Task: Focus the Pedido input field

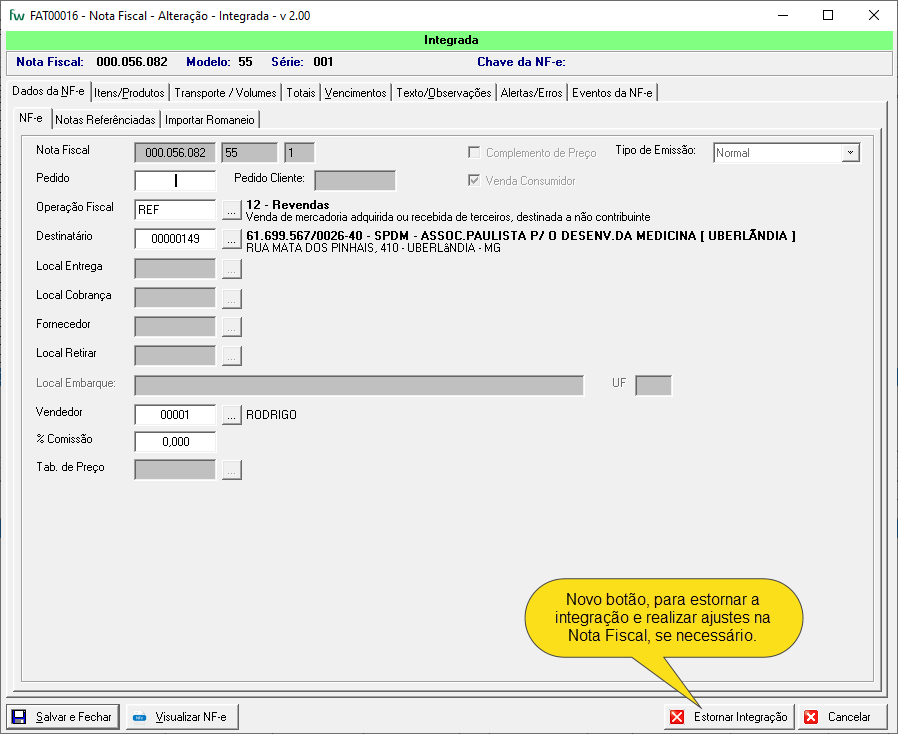Action: point(175,181)
